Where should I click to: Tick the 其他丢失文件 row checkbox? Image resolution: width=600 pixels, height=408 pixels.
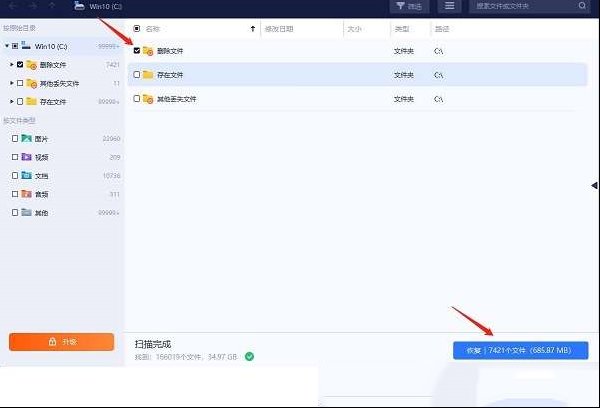(137, 99)
